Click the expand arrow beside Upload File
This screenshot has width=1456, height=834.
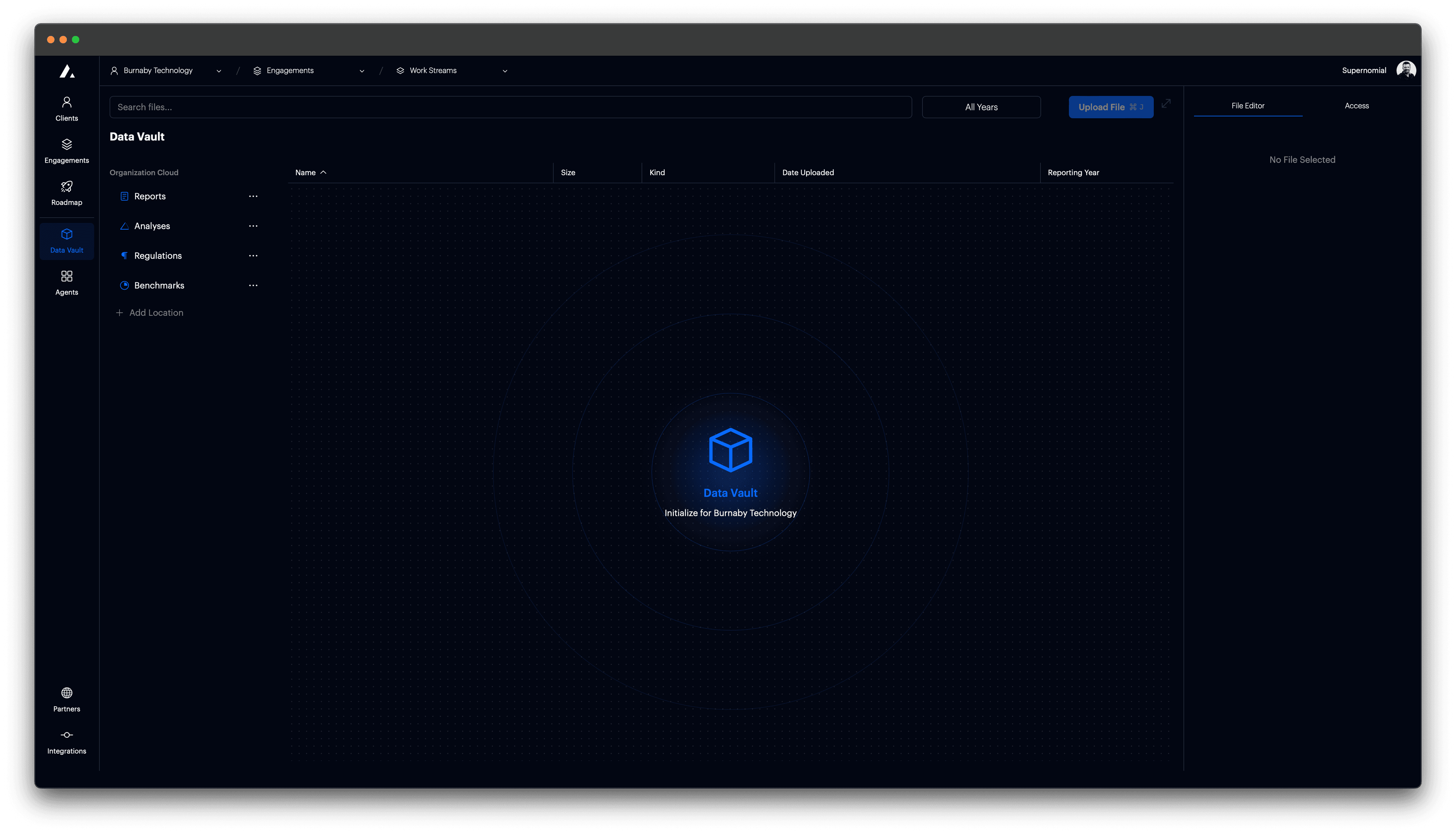pyautogui.click(x=1166, y=104)
